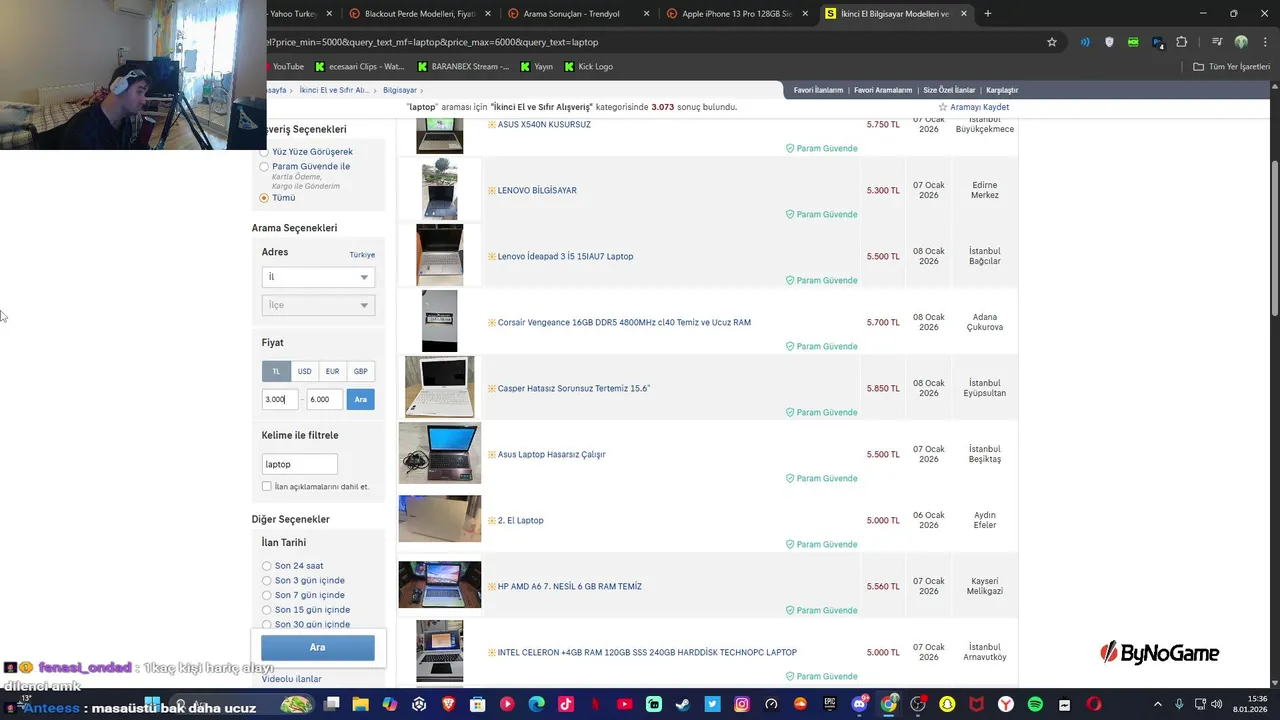This screenshot has height=720, width=1280.
Task: Open Opera browser from the taskbar
Action: pos(1093,704)
